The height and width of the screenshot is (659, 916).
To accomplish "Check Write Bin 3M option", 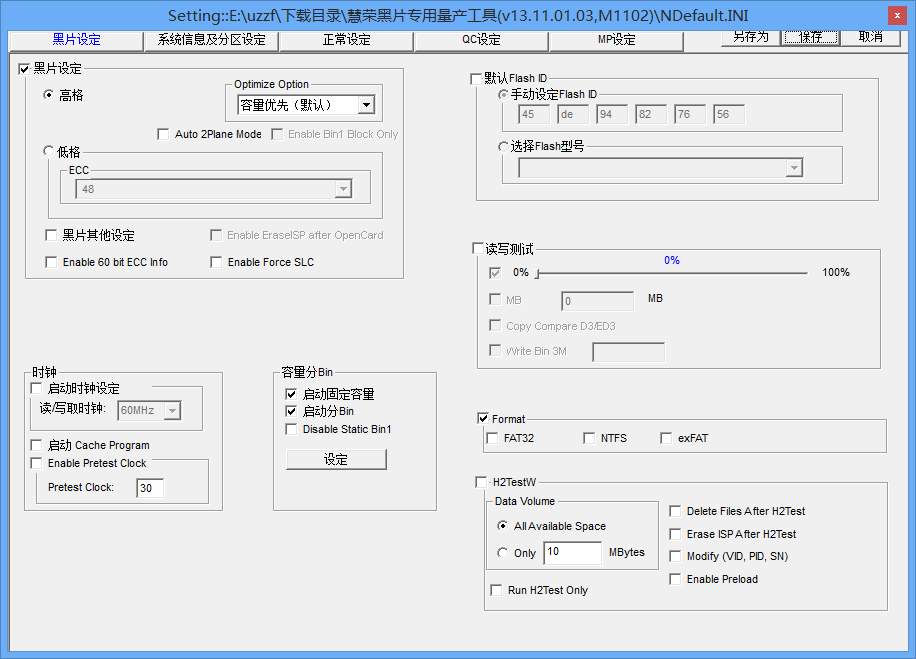I will pyautogui.click(x=495, y=350).
